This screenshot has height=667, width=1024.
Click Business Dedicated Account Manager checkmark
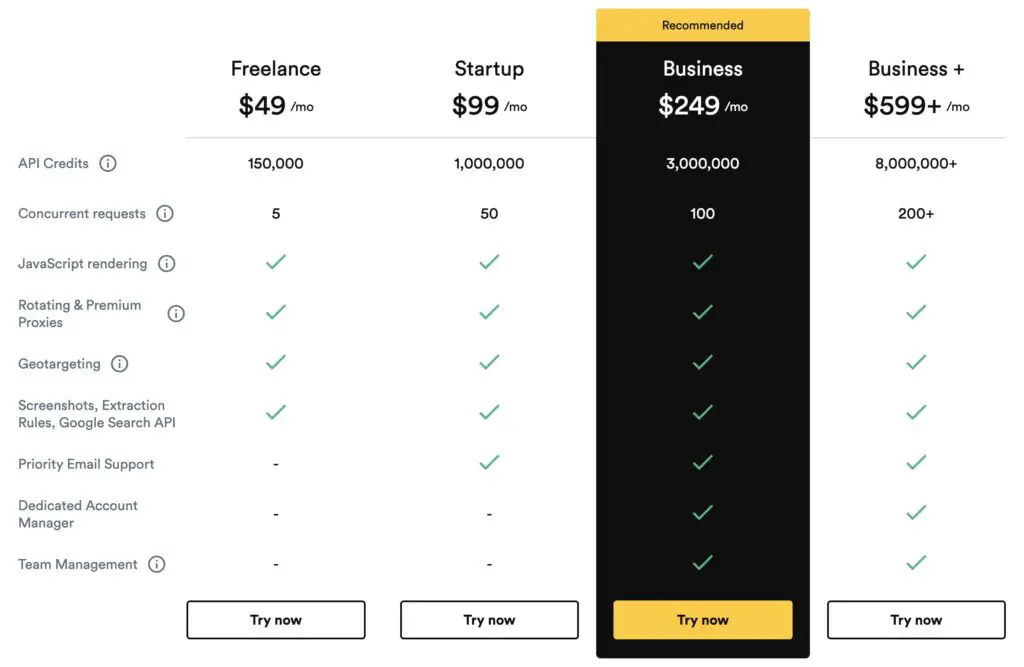703,512
